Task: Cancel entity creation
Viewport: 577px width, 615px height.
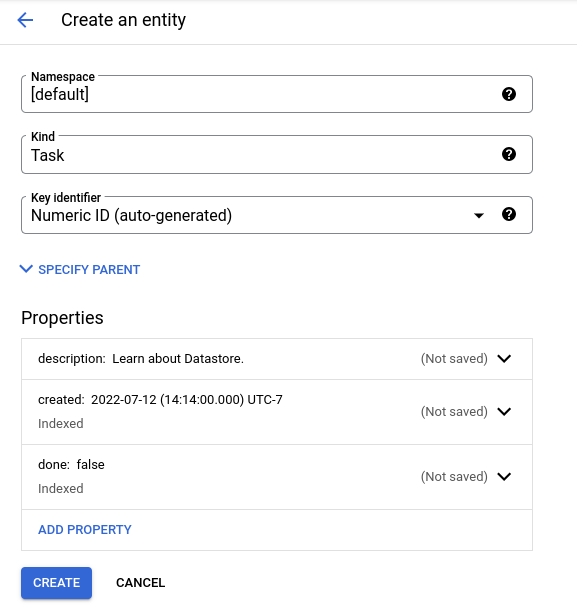Action: click(140, 583)
